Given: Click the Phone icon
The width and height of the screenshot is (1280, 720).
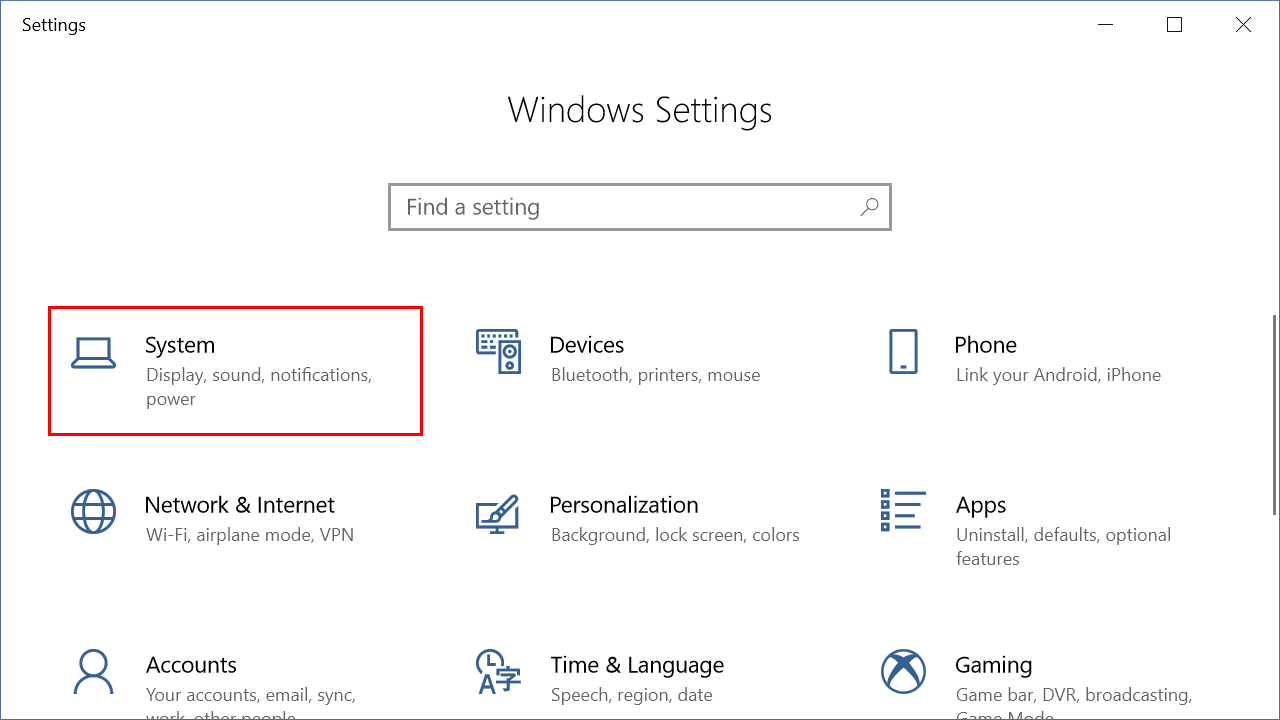Looking at the screenshot, I should 902,352.
